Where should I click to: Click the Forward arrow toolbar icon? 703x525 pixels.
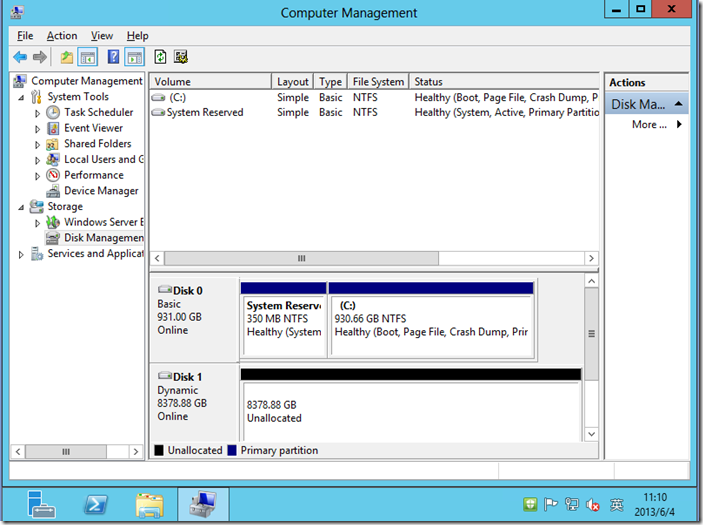pos(40,57)
